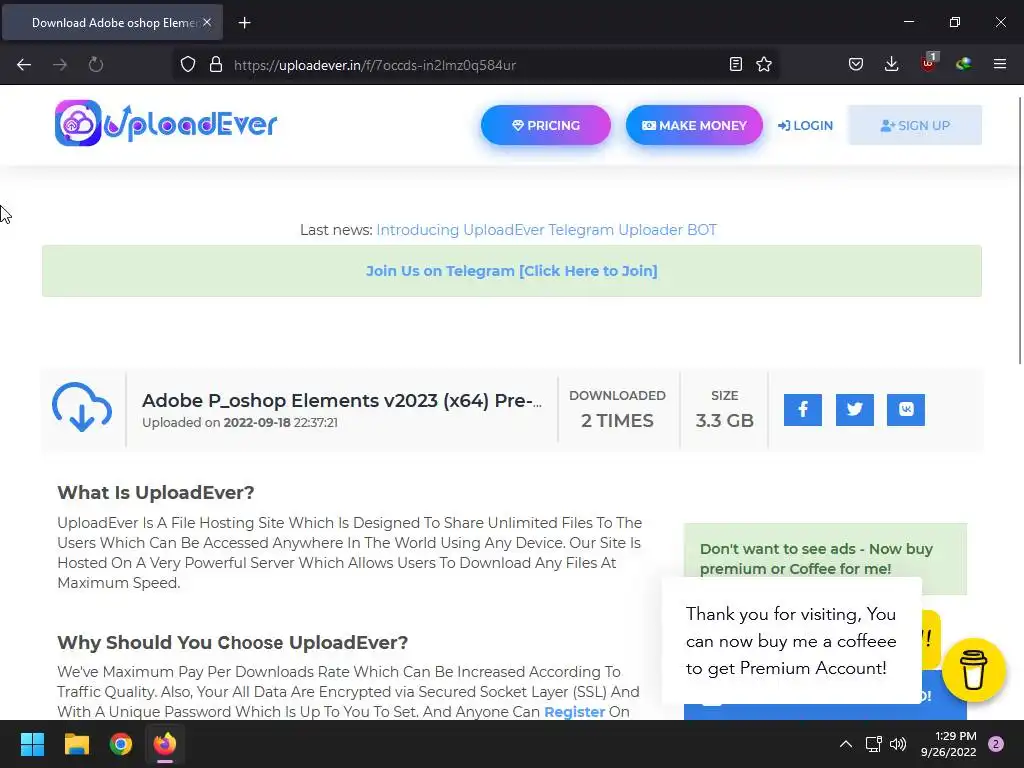Open the Telegram Uploader BOT news link
This screenshot has width=1024, height=768.
(x=547, y=230)
